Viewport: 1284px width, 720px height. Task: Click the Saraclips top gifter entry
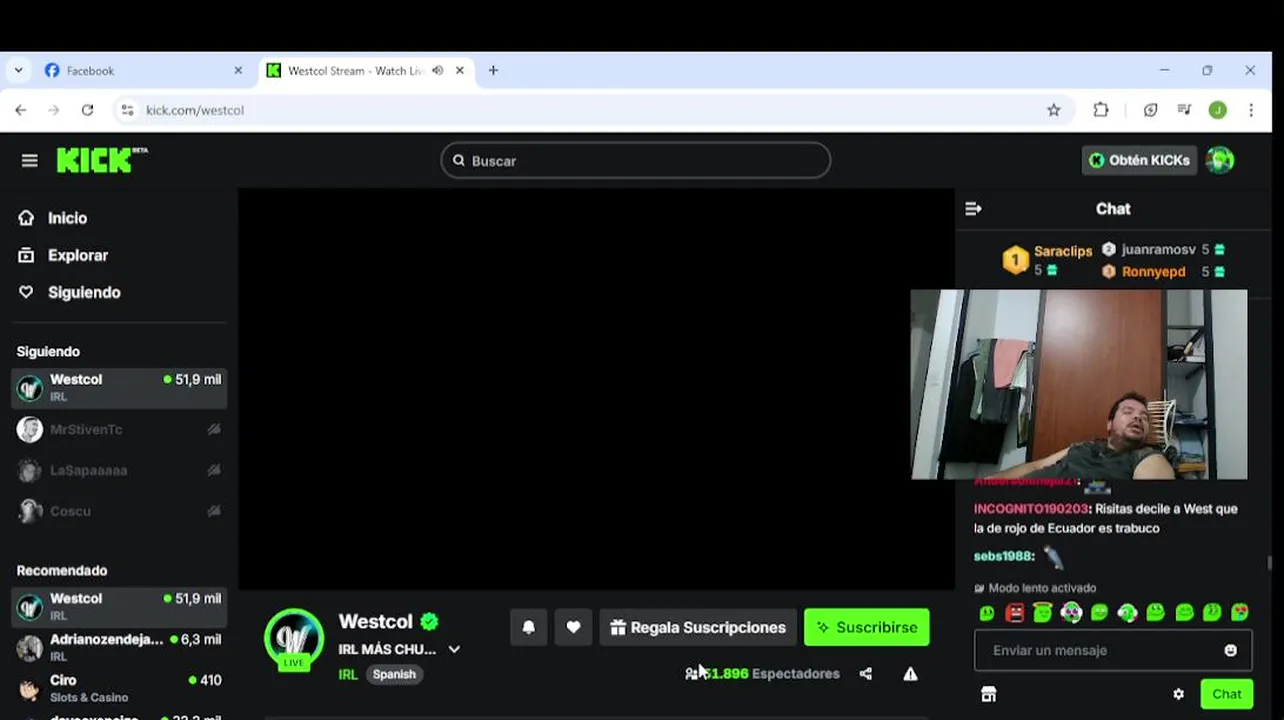pos(1047,260)
